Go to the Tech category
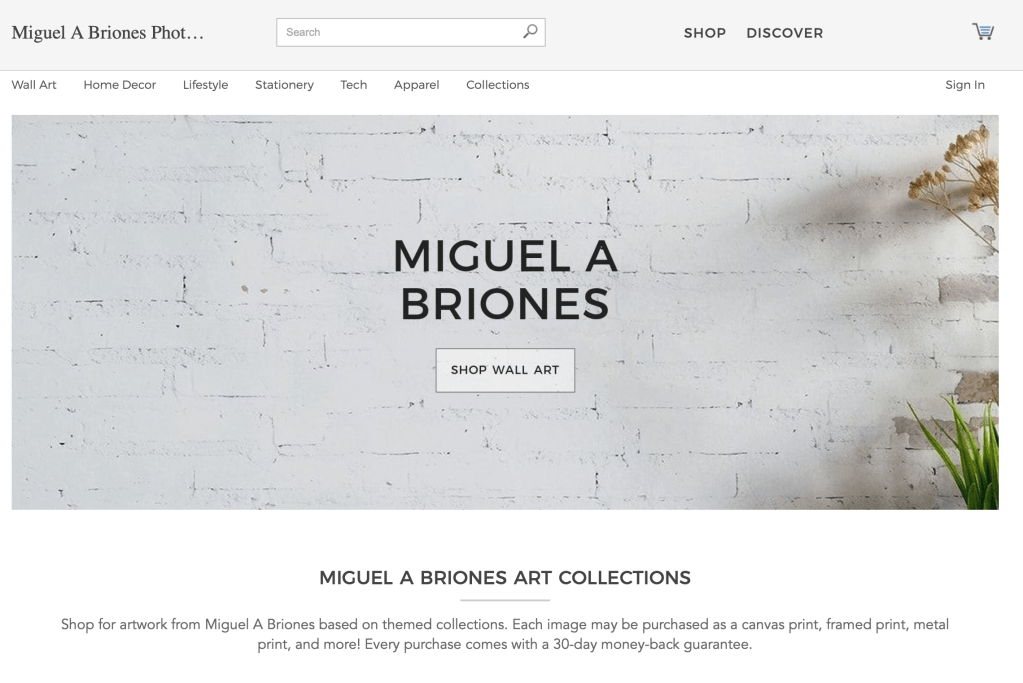The width and height of the screenshot is (1023, 683). (354, 85)
